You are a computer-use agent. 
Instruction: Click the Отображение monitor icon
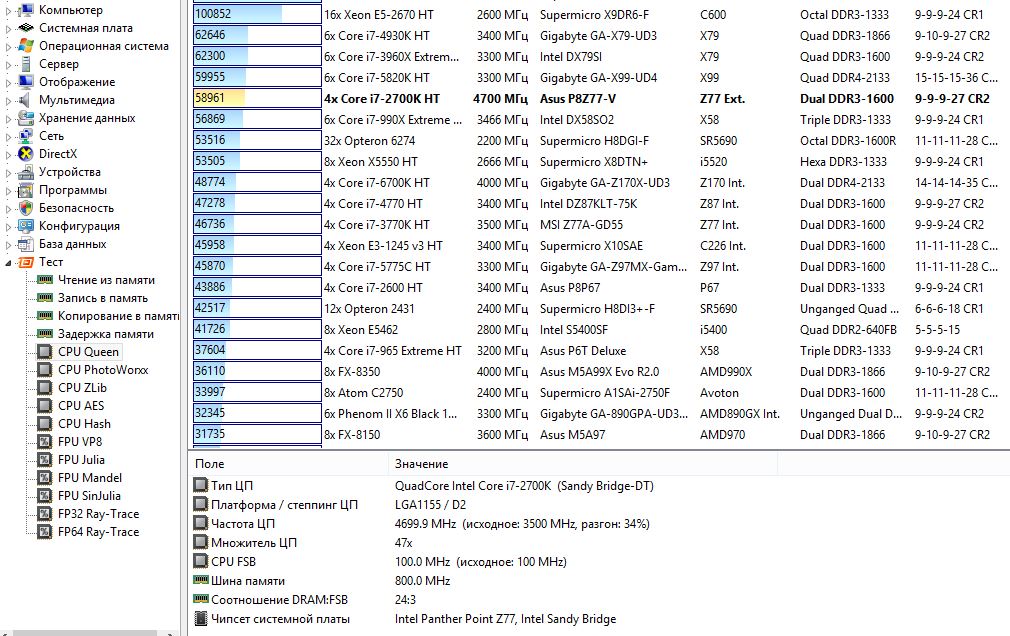pos(26,82)
